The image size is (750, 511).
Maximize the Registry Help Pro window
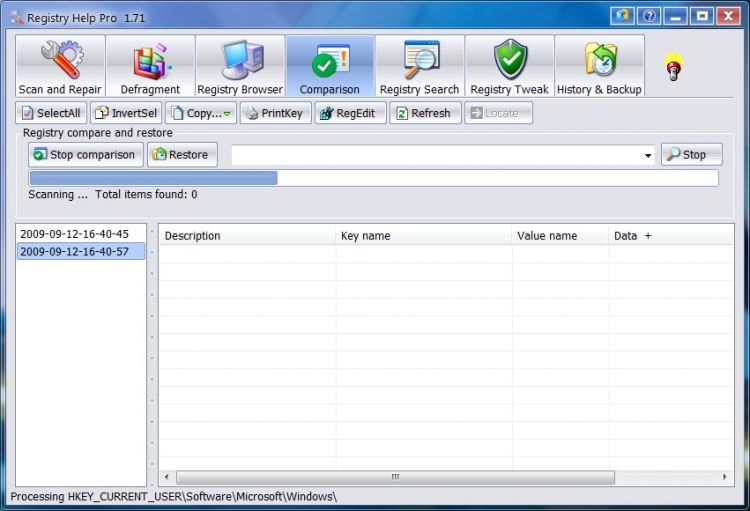702,16
